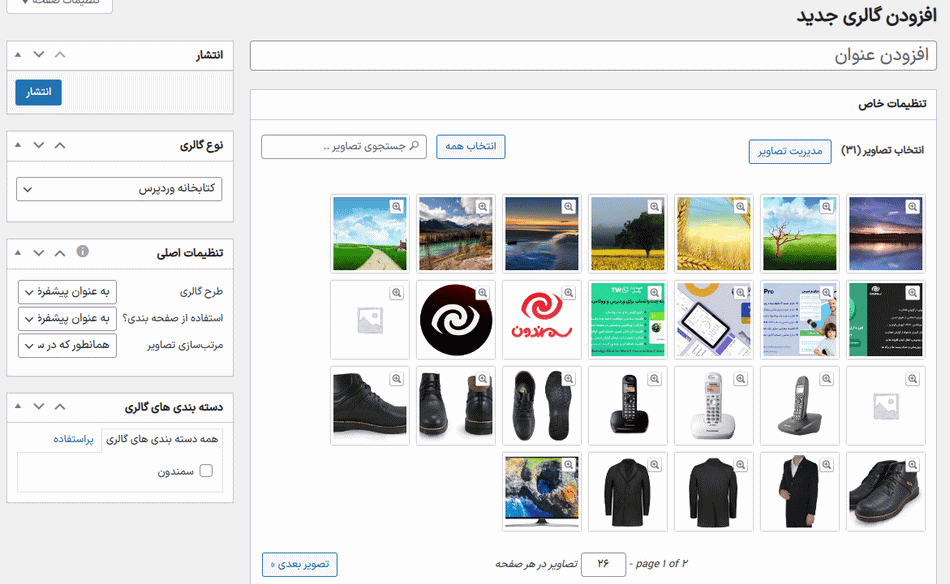Zoom the second-row placeholder image thumbnail
950x584 pixels.
click(x=396, y=293)
